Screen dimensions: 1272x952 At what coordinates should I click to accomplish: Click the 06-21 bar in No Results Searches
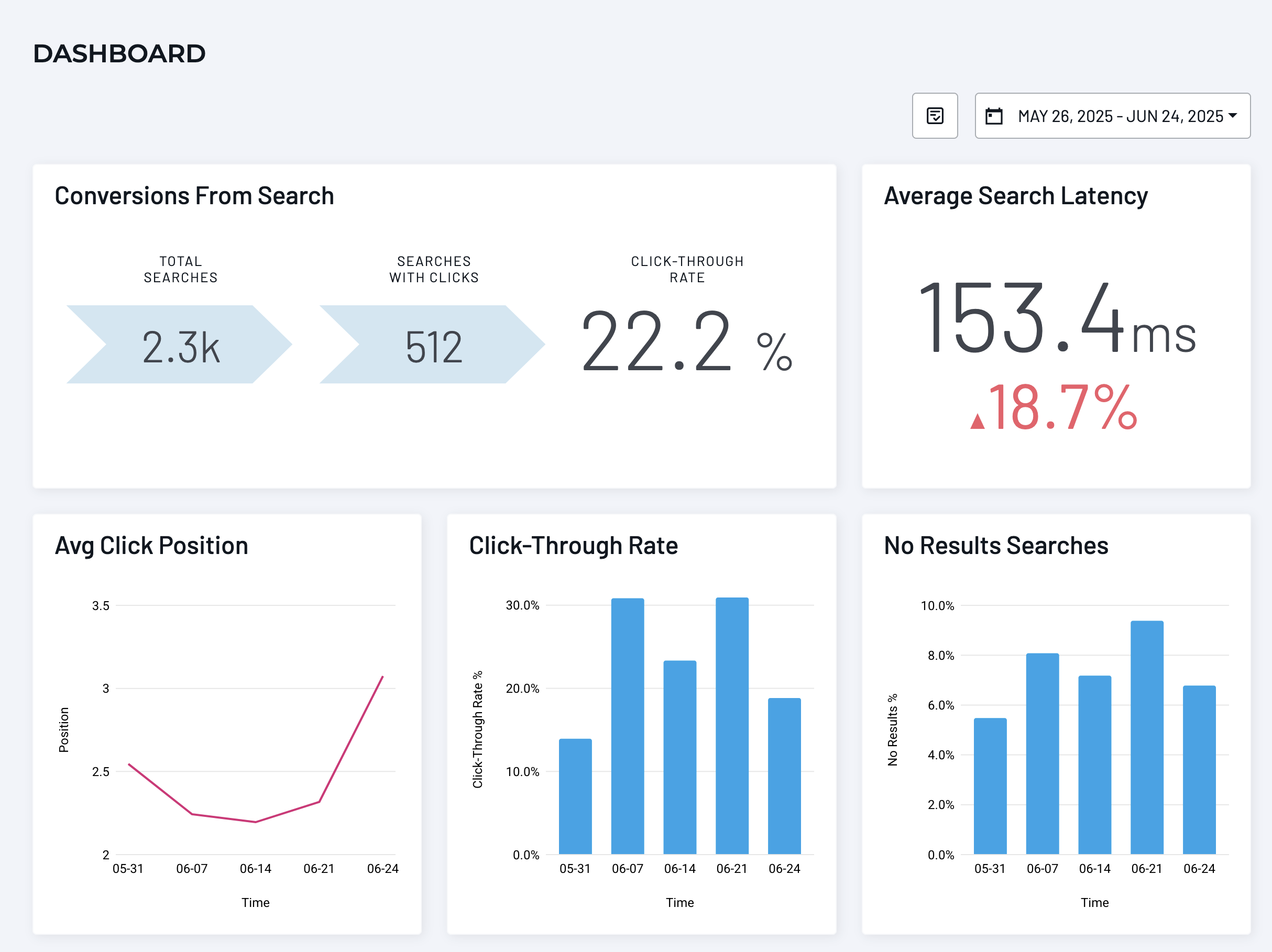tap(1147, 737)
